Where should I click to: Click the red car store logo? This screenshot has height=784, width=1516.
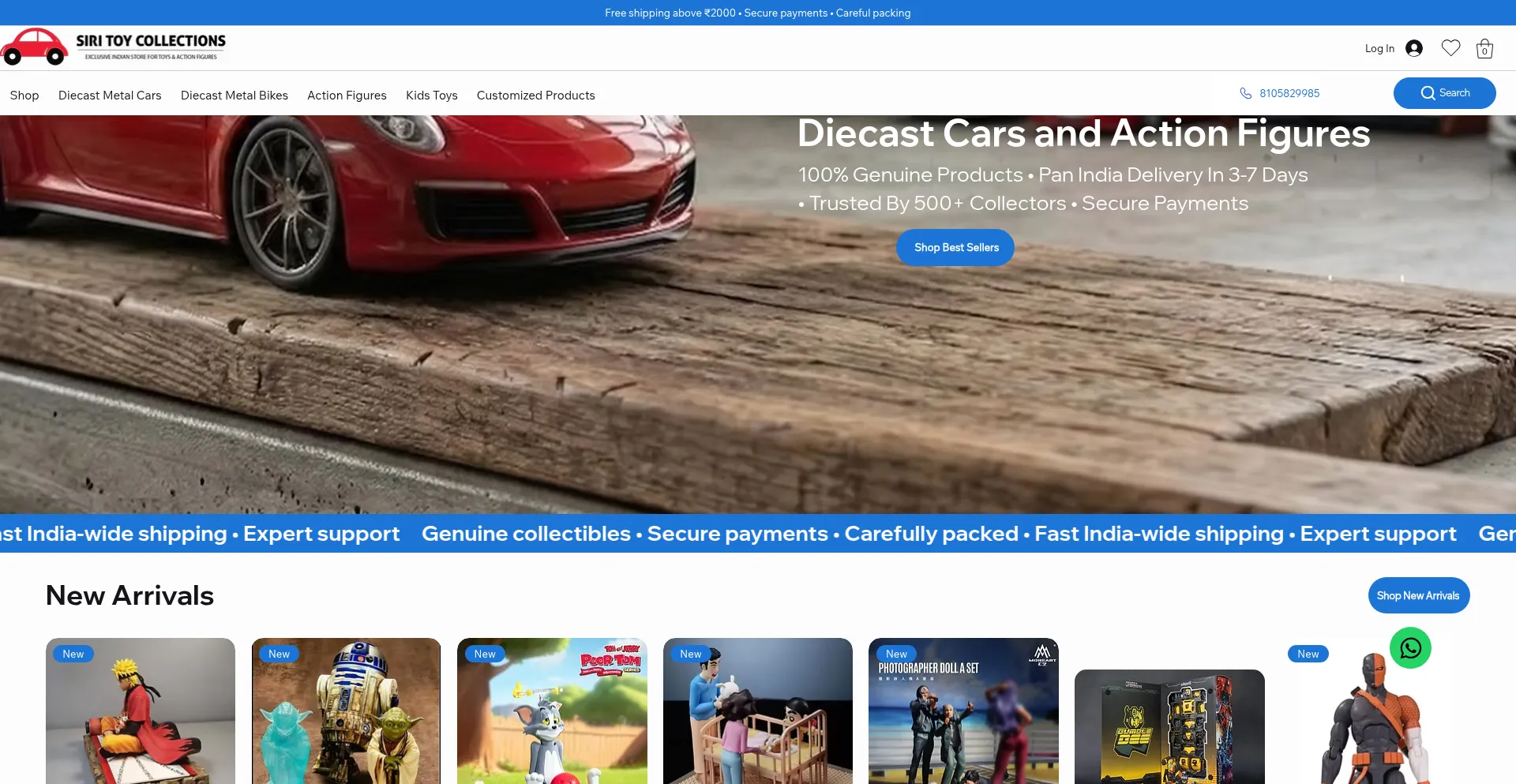coord(34,47)
